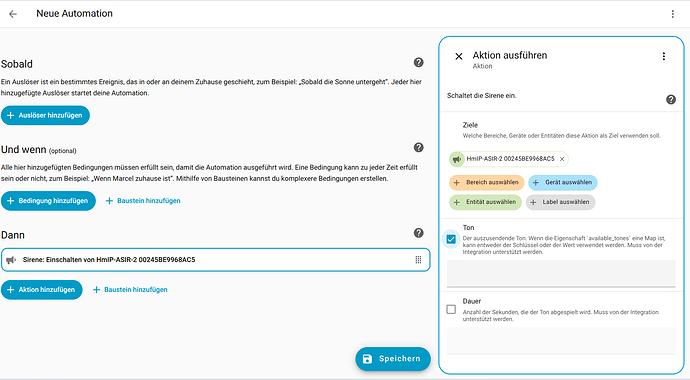Click the Ton input field
690x380 pixels.
click(561, 274)
